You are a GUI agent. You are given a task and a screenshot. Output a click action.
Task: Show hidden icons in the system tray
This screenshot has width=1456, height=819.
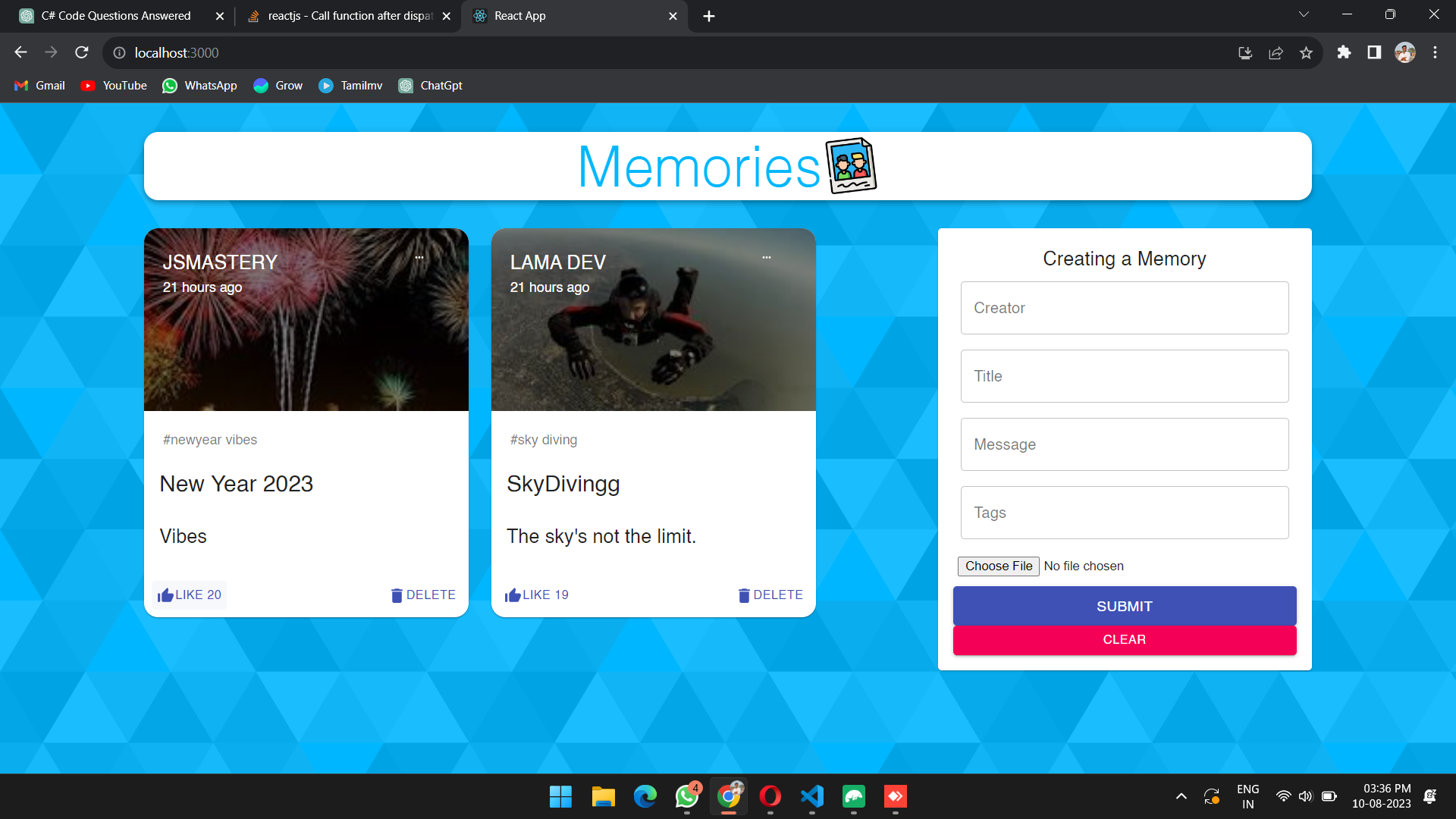tap(1181, 796)
